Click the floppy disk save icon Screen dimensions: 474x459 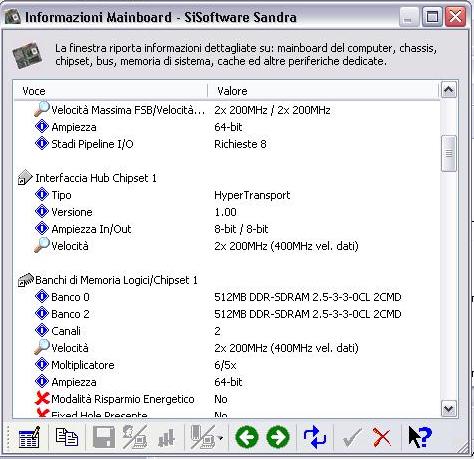104,437
